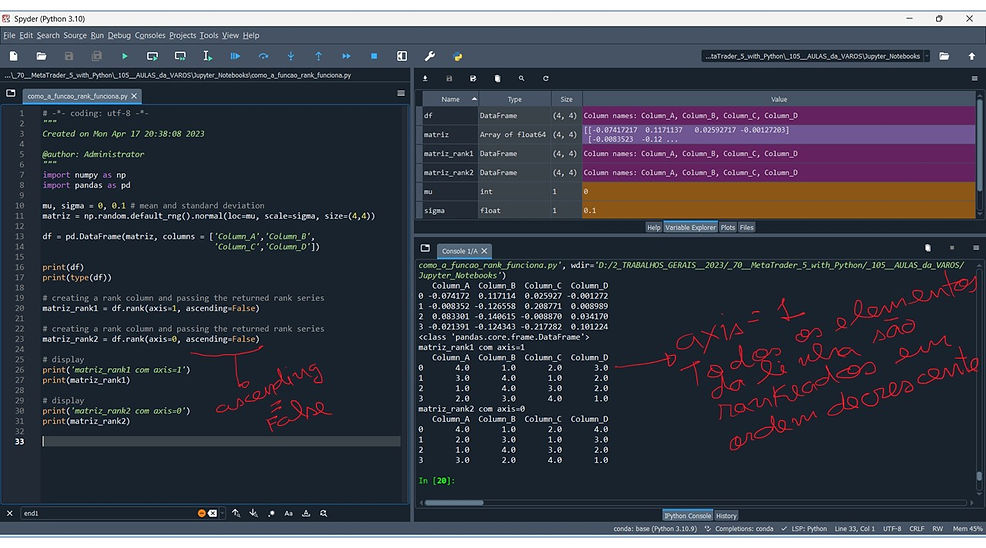Remove all variables icon

(497, 79)
